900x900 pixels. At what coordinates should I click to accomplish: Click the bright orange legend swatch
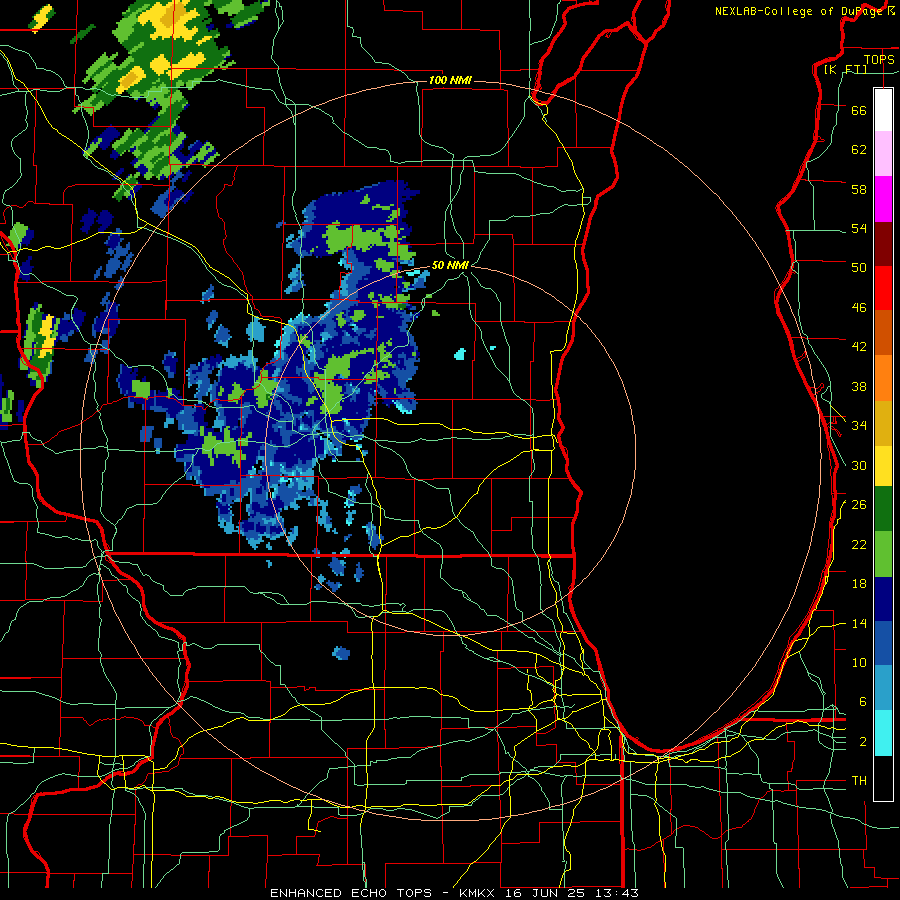click(x=883, y=378)
